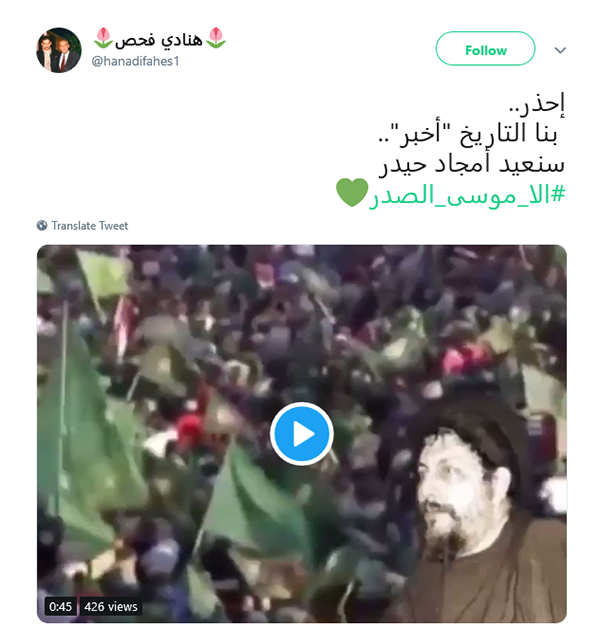The image size is (600, 628).
Task: Click the globe icon beside Translate Tweet
Action: 42,225
